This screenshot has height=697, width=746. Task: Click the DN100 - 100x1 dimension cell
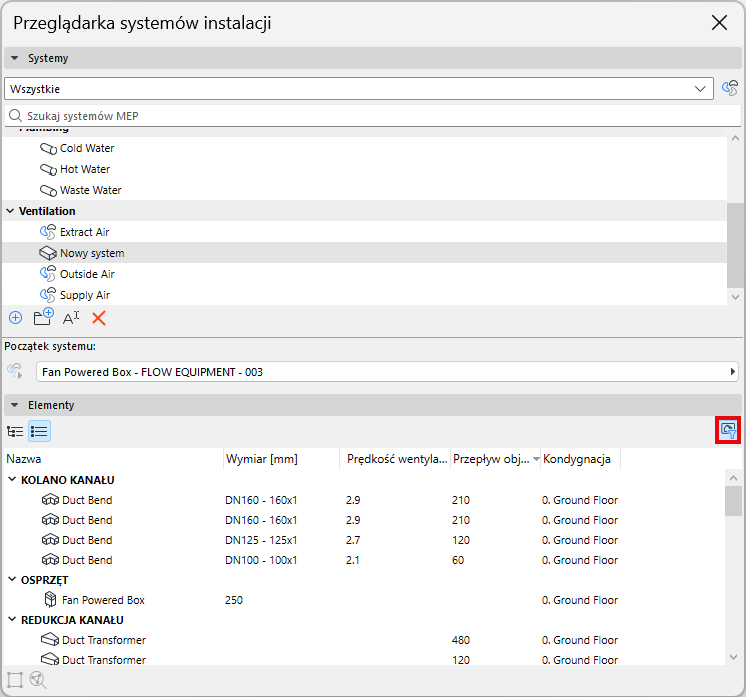[261, 560]
